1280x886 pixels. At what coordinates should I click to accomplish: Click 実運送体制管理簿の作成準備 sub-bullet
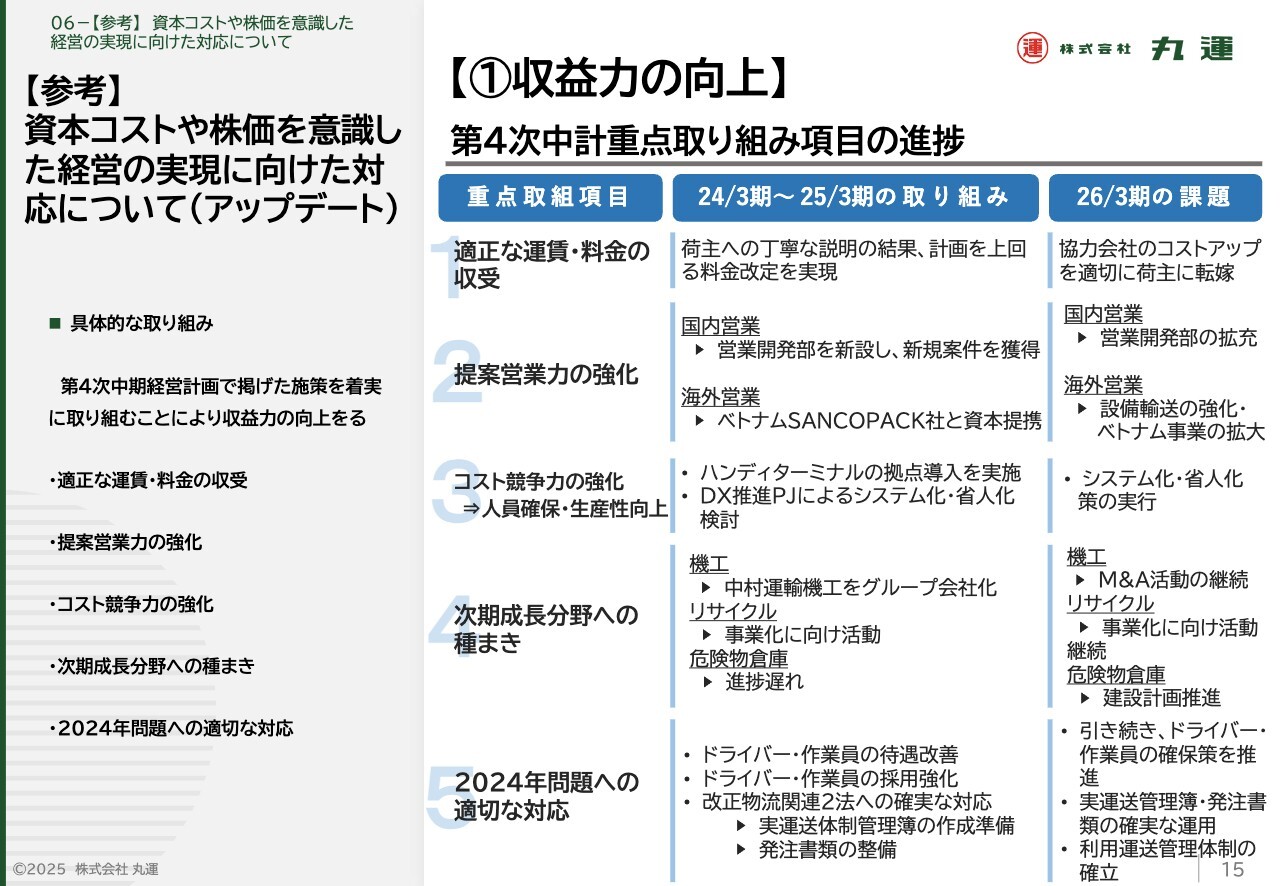click(886, 826)
